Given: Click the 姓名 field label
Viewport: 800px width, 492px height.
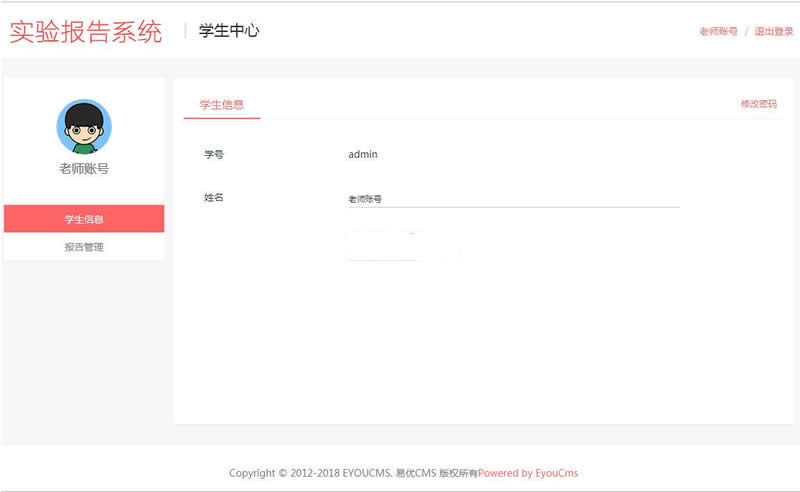Looking at the screenshot, I should [x=214, y=198].
